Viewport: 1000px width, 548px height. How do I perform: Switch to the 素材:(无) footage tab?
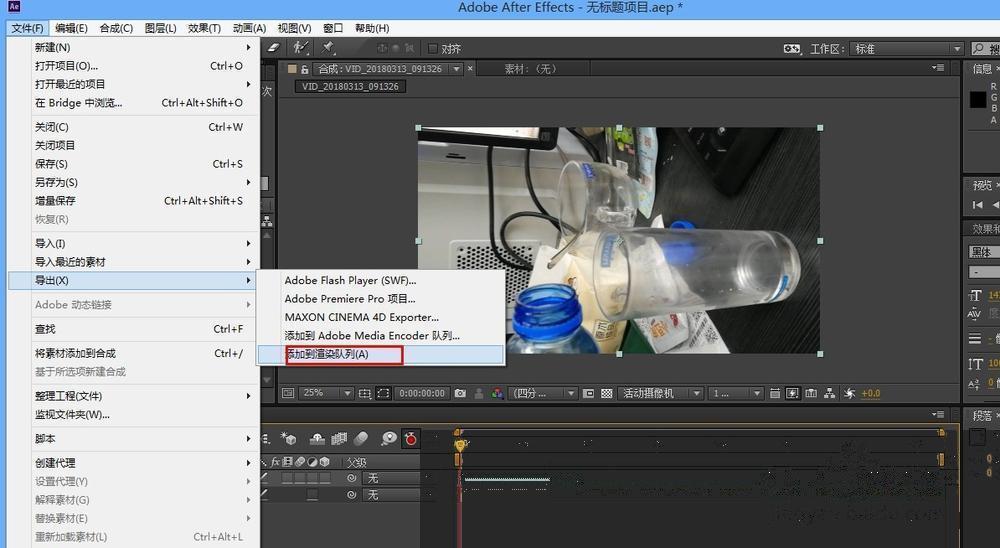tap(531, 69)
